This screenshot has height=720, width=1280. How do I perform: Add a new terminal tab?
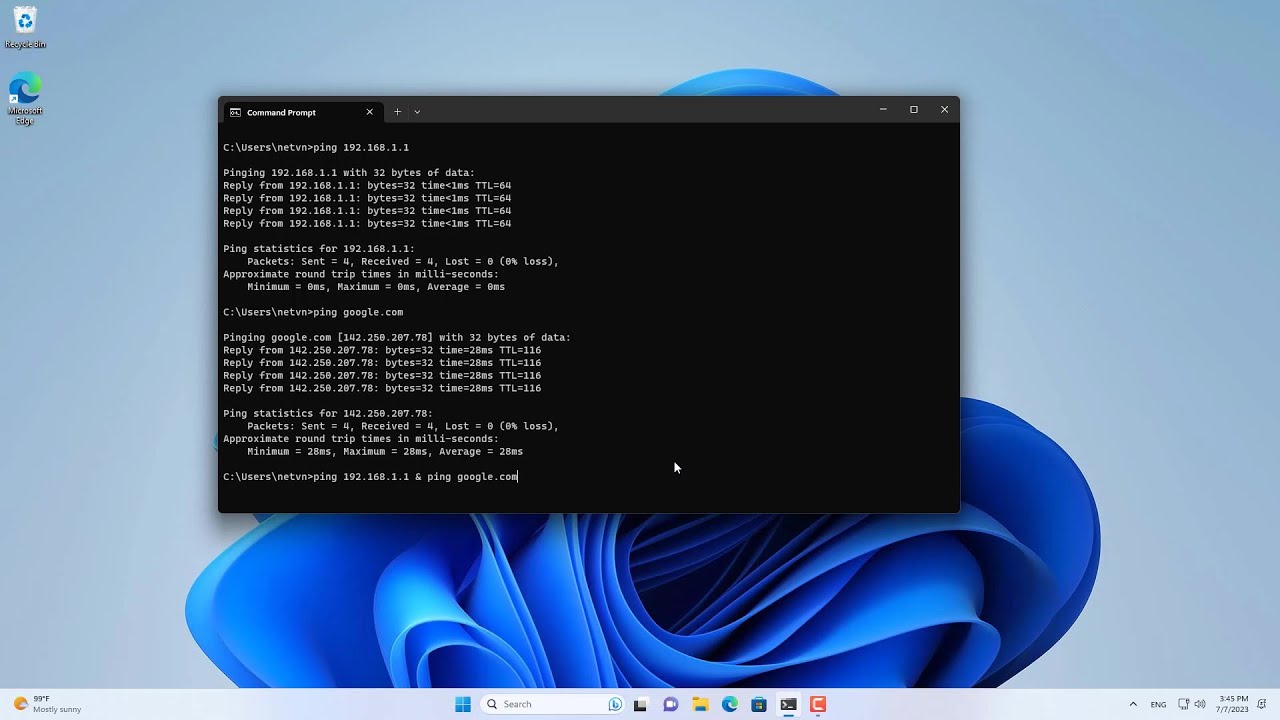pyautogui.click(x=397, y=112)
